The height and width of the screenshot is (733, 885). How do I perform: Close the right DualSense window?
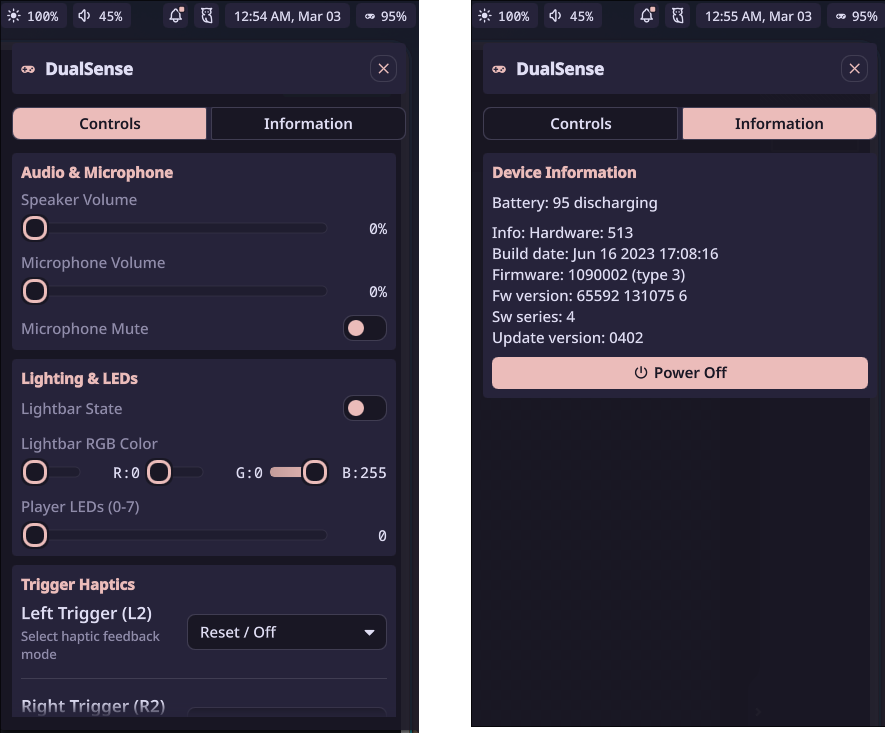click(854, 69)
